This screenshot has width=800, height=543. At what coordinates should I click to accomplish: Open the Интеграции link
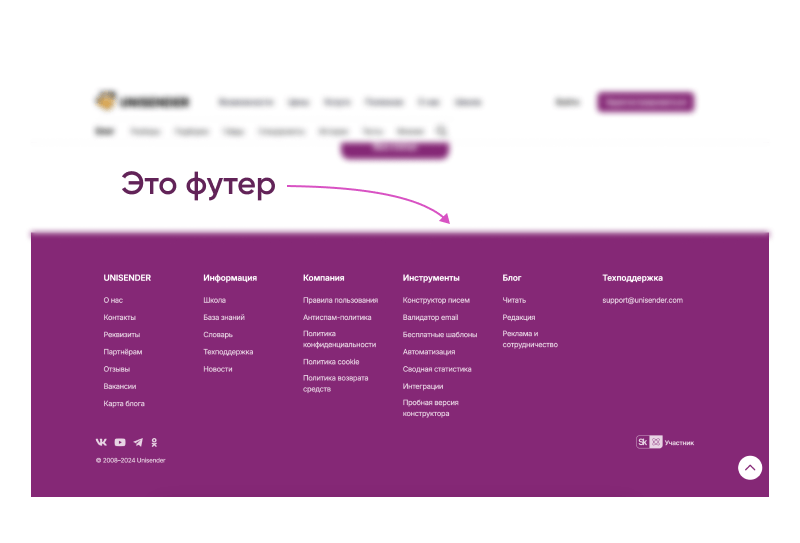tap(423, 386)
